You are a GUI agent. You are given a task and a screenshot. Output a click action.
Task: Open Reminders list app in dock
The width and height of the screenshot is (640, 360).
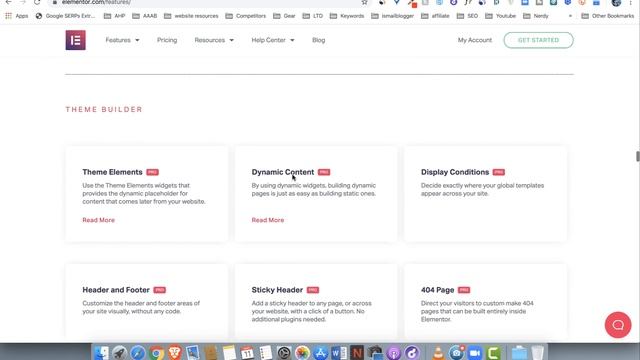pyautogui.click(x=266, y=352)
